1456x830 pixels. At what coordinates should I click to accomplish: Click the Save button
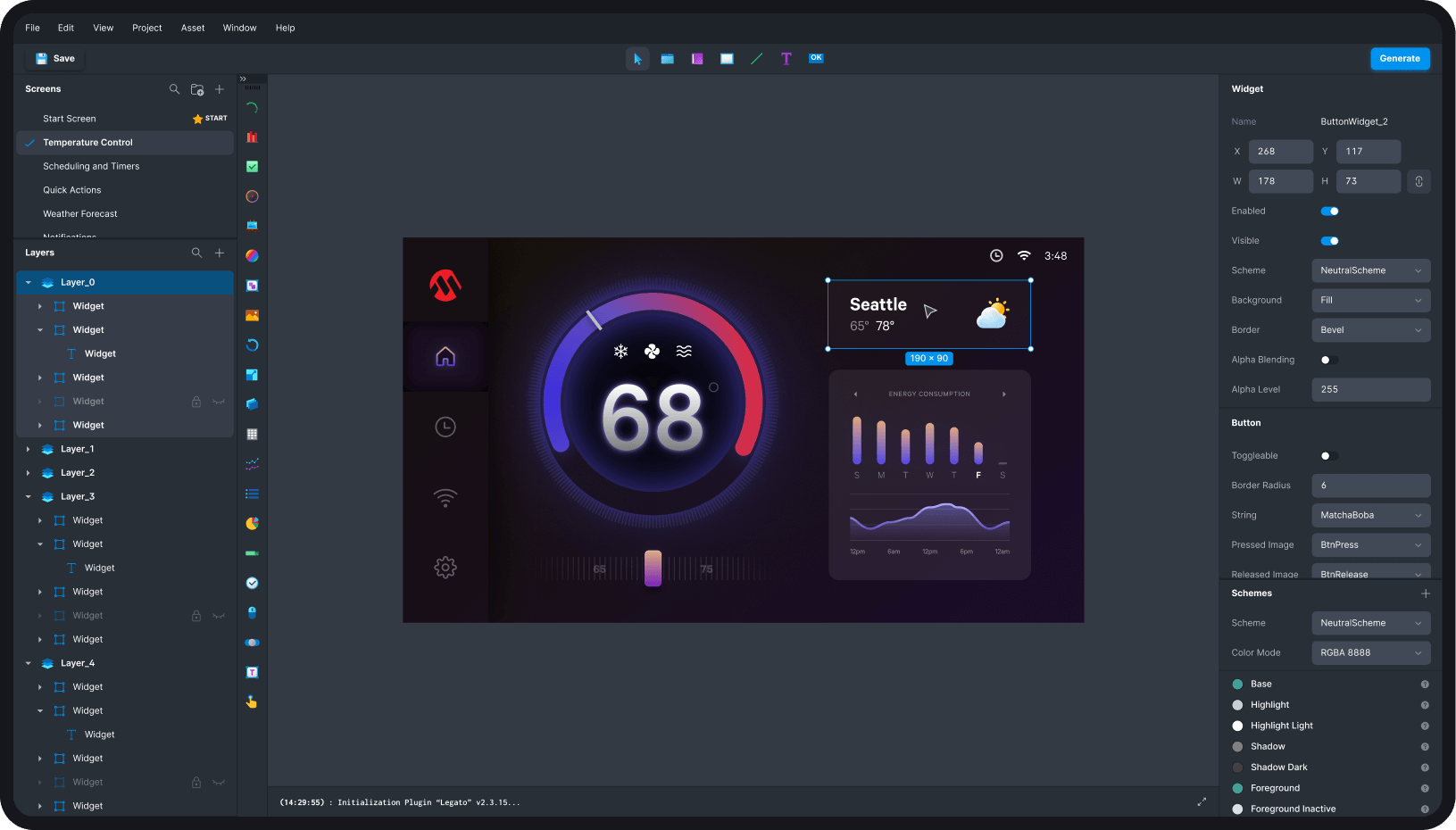55,59
